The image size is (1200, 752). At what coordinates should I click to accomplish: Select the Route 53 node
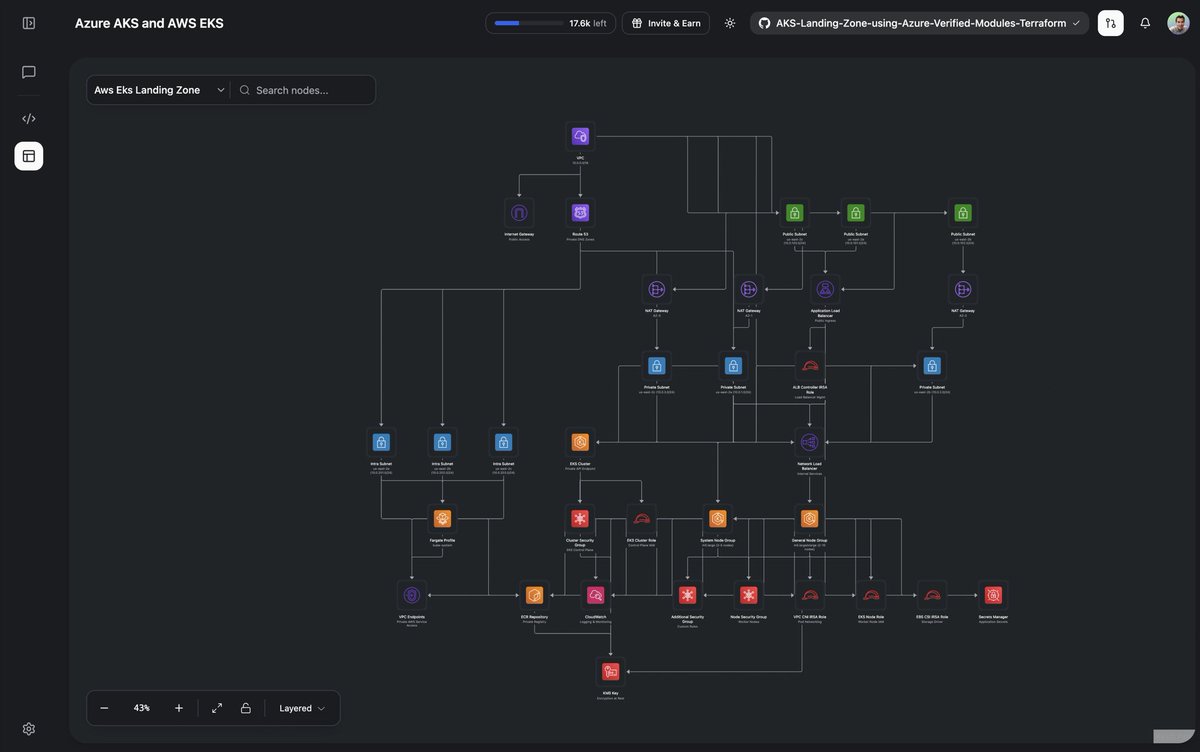click(580, 213)
